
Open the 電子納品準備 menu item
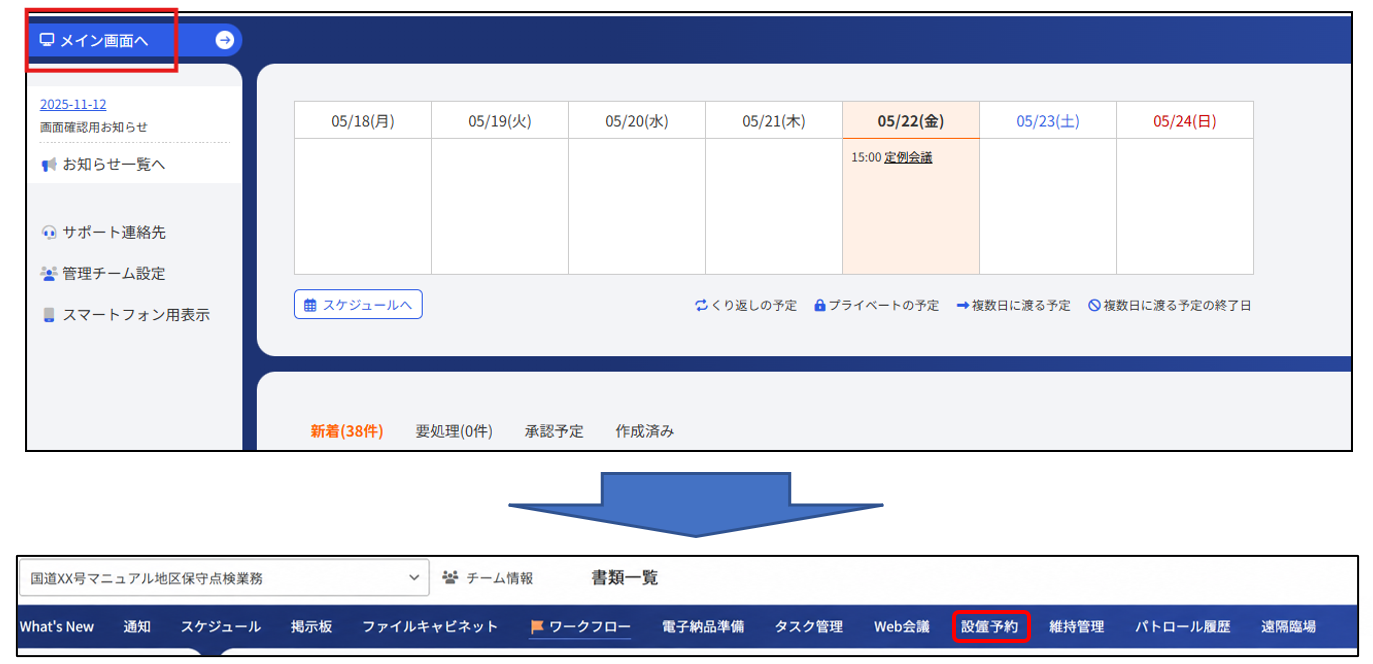pos(703,627)
